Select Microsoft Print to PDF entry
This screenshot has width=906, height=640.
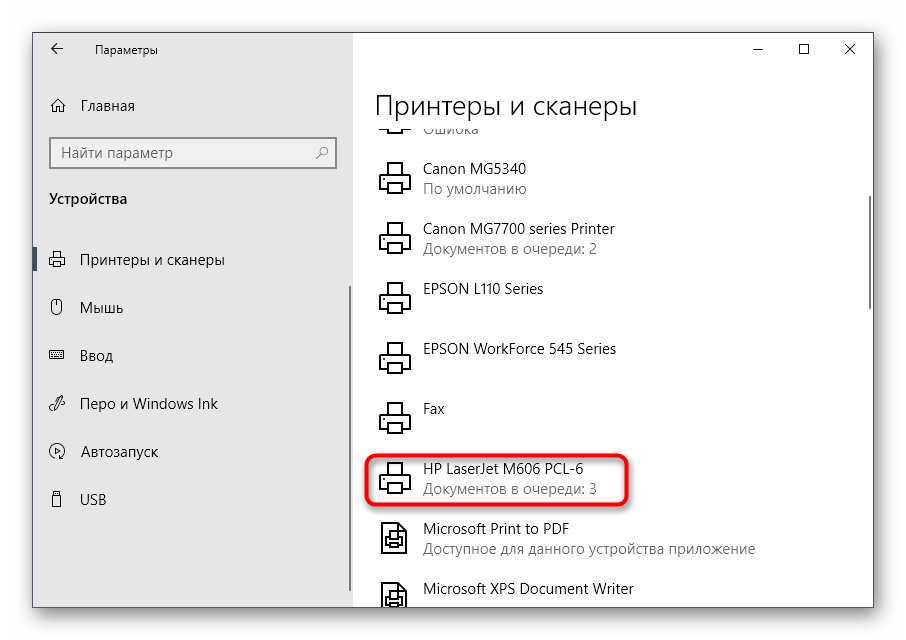coord(496,529)
